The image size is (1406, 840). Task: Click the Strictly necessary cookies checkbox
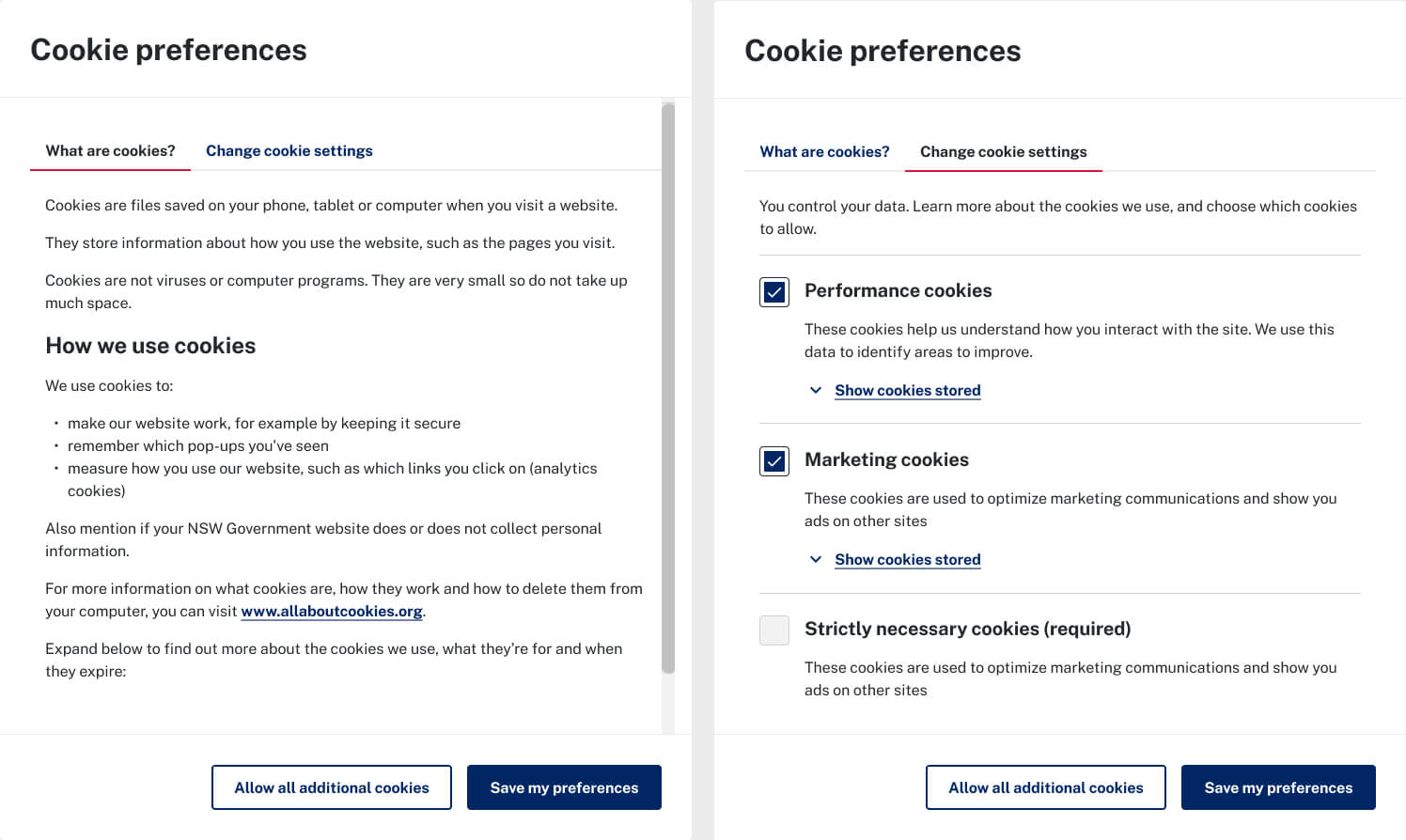coord(773,630)
